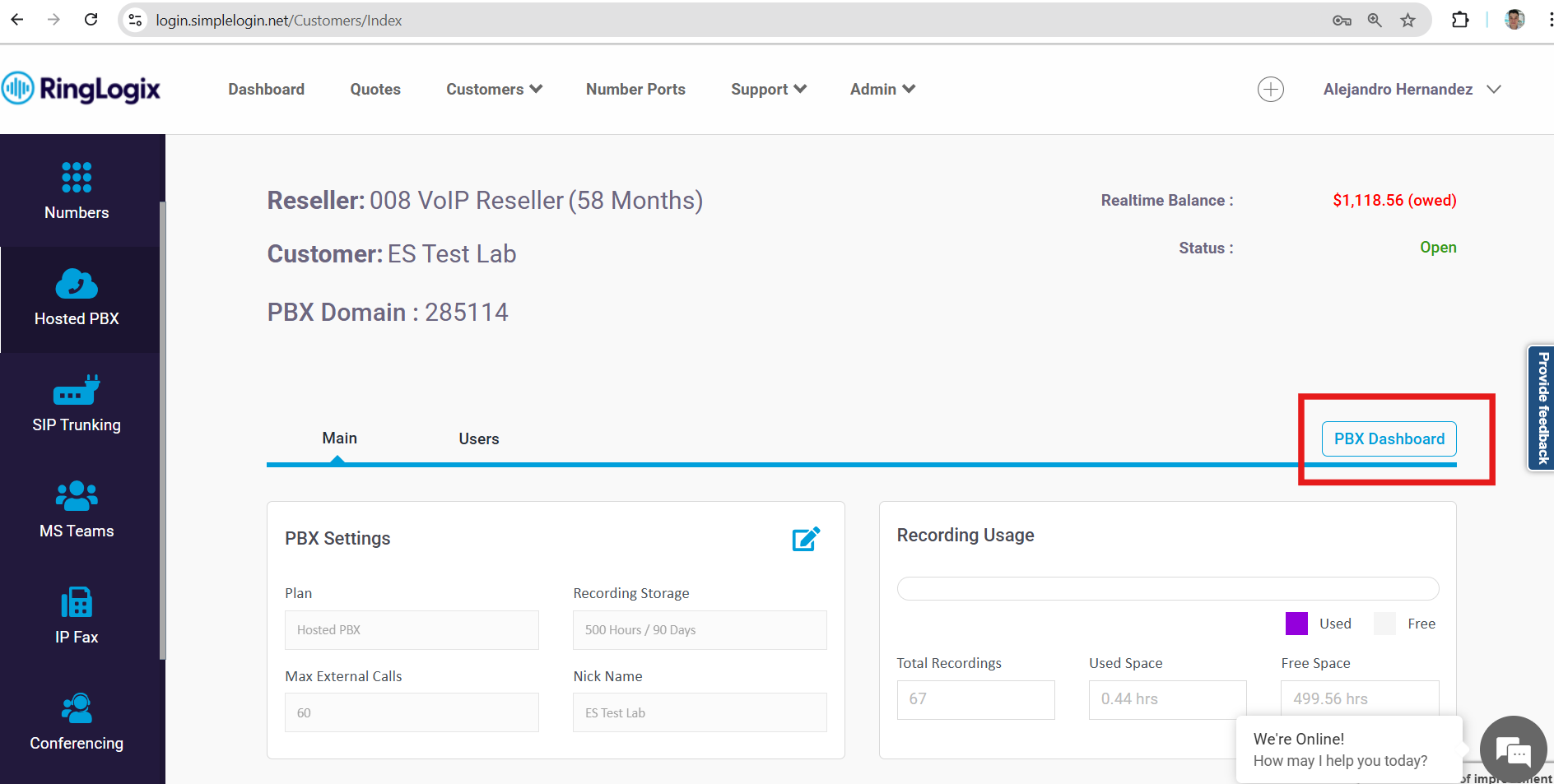Bookmark this page with the star
The height and width of the screenshot is (784, 1554).
click(1407, 21)
